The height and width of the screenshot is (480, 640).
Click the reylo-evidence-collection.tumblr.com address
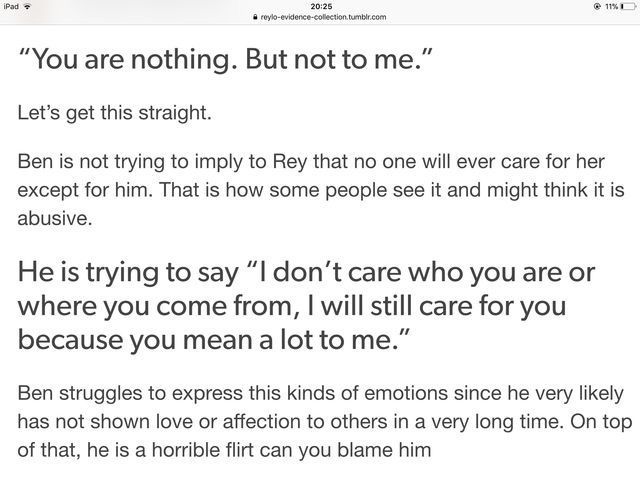tap(323, 17)
